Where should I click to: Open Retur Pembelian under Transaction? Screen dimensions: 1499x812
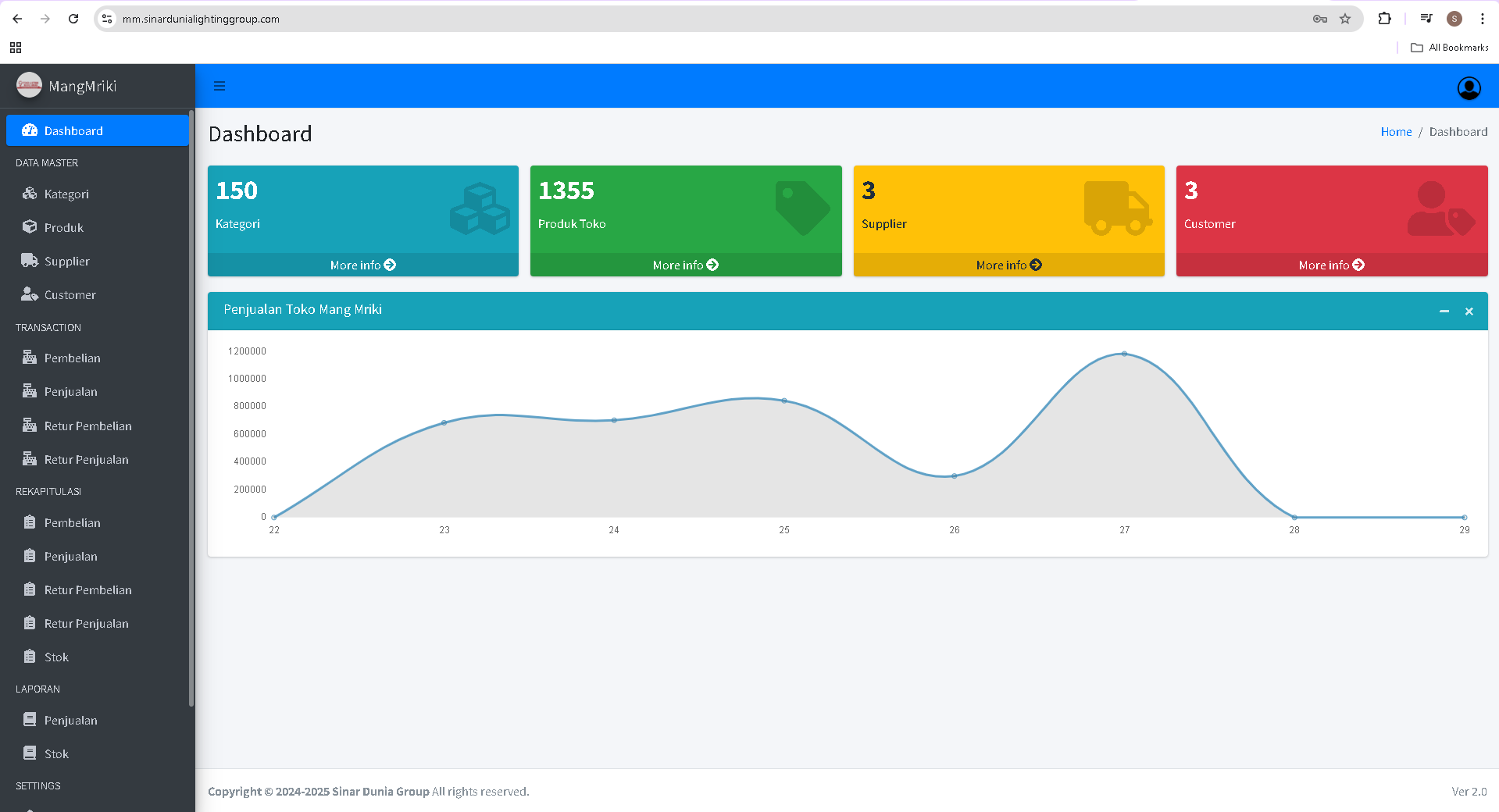coord(98,426)
